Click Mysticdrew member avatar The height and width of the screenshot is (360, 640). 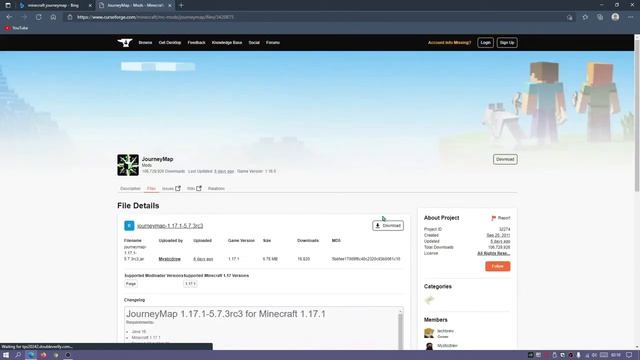click(429, 347)
